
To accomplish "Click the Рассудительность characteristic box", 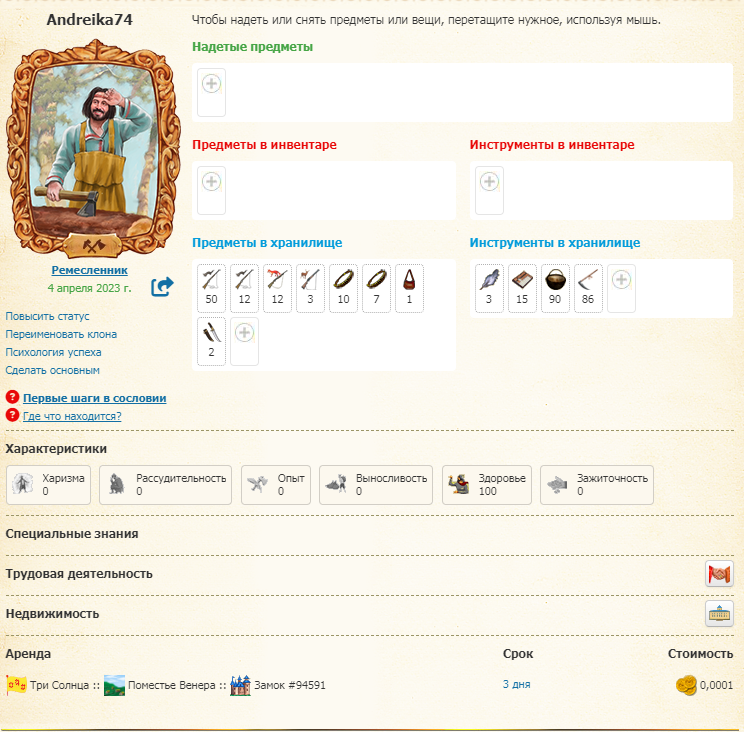I will tap(166, 485).
